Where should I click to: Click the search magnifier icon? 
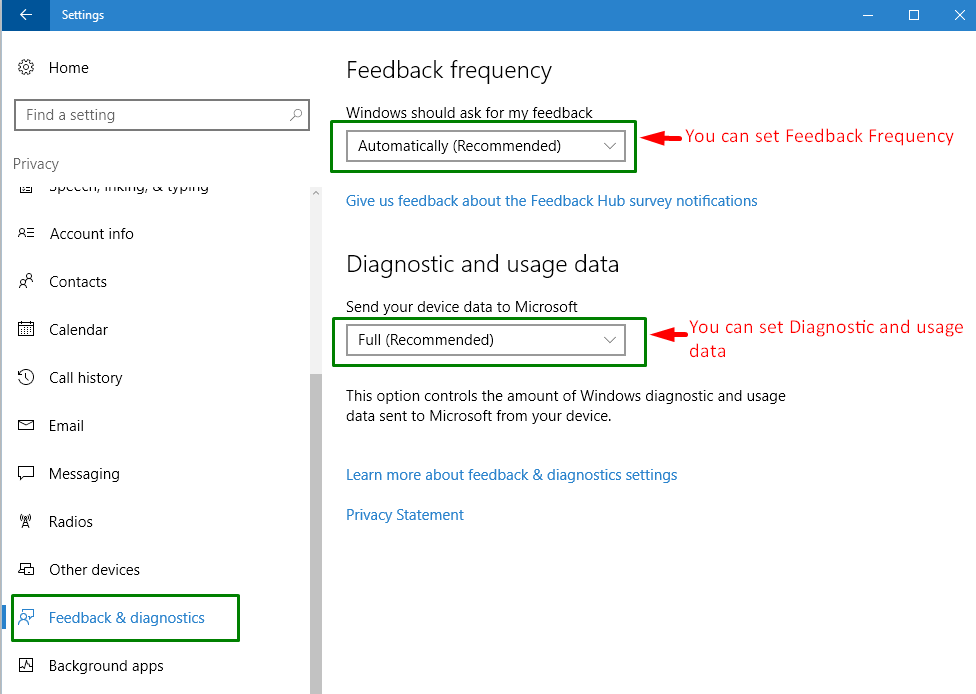pyautogui.click(x=296, y=115)
